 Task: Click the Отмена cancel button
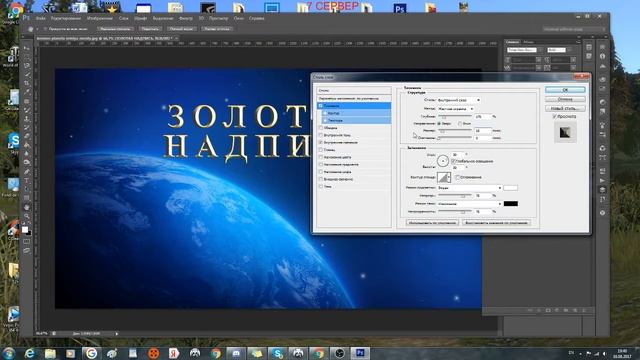click(565, 99)
